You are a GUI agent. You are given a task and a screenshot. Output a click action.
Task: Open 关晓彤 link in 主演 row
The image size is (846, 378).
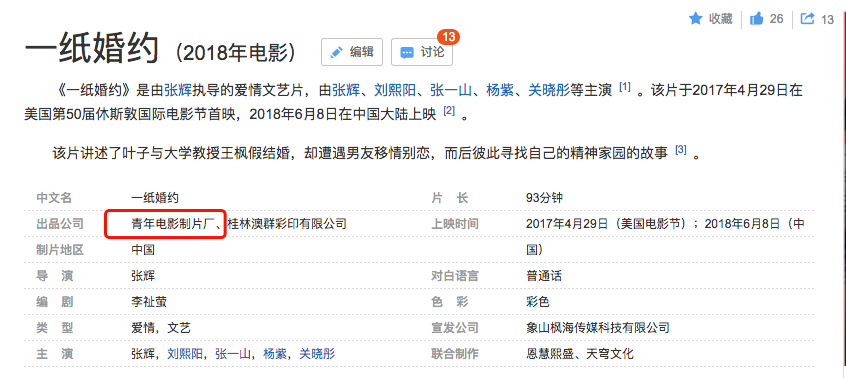coord(317,354)
